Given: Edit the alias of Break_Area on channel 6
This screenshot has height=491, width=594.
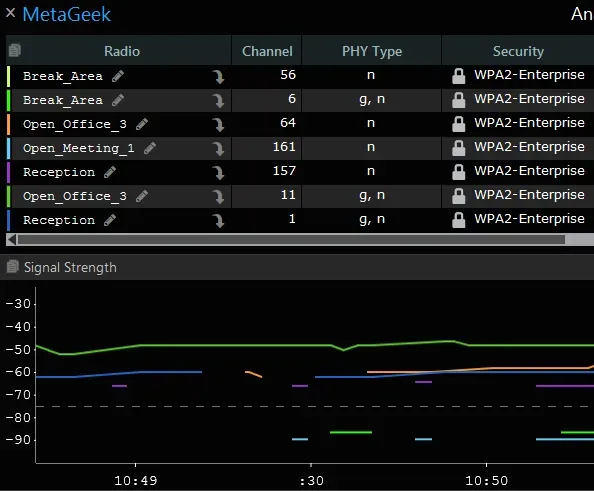Looking at the screenshot, I should [x=118, y=100].
